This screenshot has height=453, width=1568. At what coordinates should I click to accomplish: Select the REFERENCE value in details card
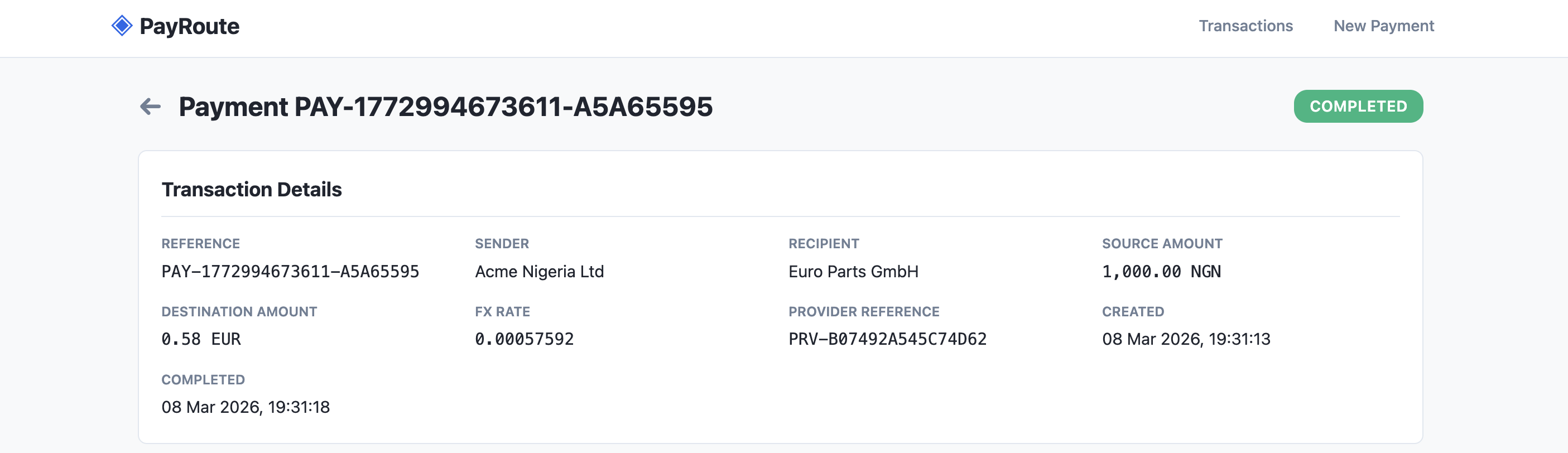(291, 272)
